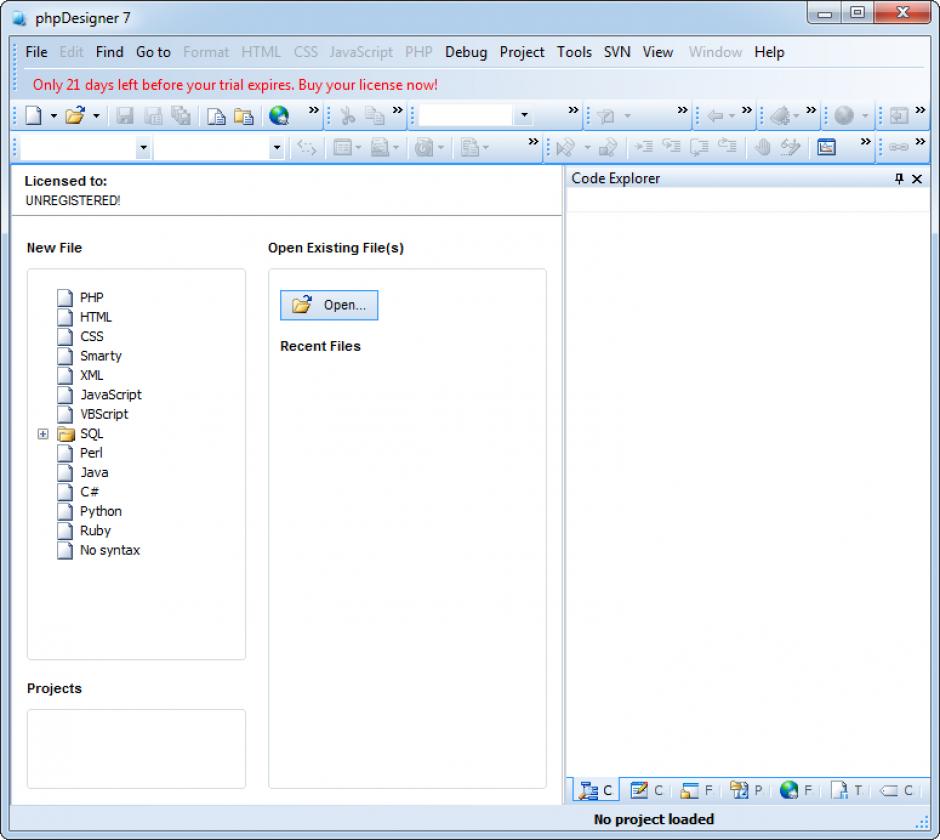Create a new JavaScript file
Screen dimensions: 940x840
click(100, 395)
